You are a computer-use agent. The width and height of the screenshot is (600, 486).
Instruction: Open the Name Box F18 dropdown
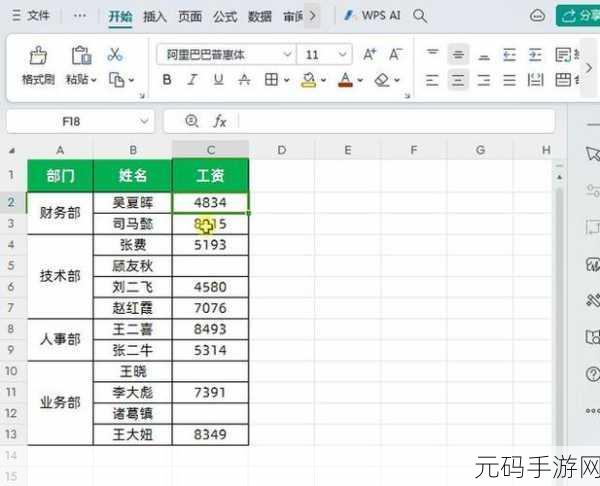tap(144, 122)
